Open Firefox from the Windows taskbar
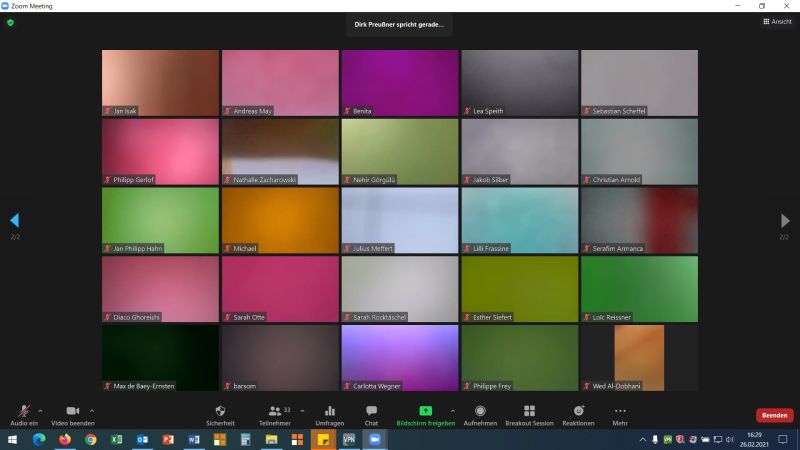Viewport: 800px width, 450px height. pyautogui.click(x=65, y=439)
